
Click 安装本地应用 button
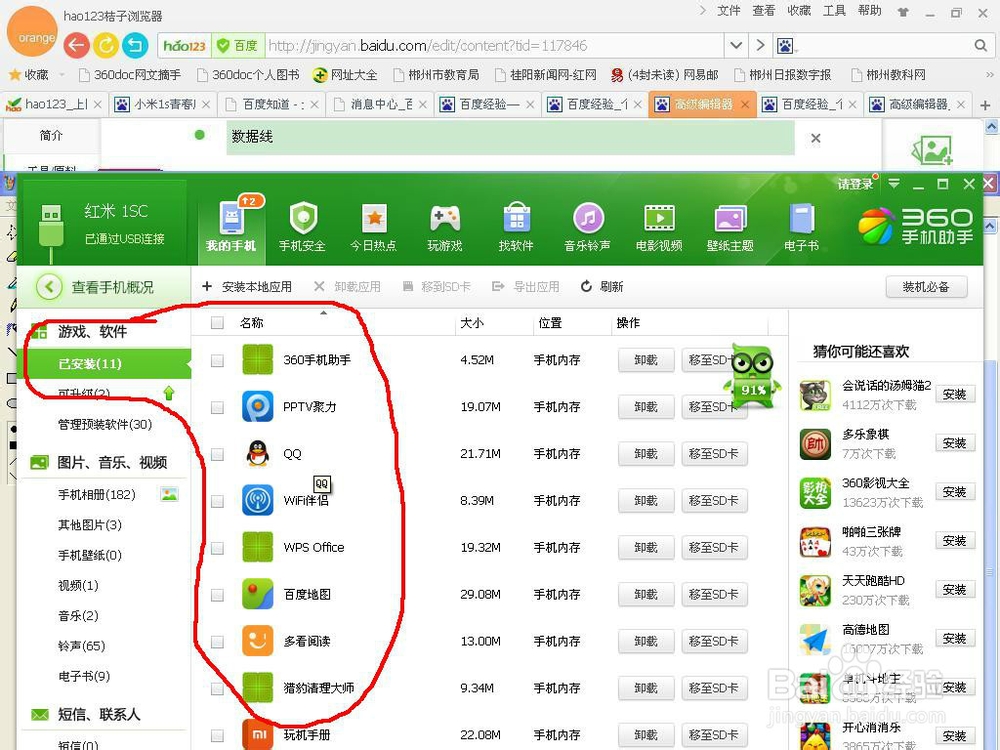(247, 287)
